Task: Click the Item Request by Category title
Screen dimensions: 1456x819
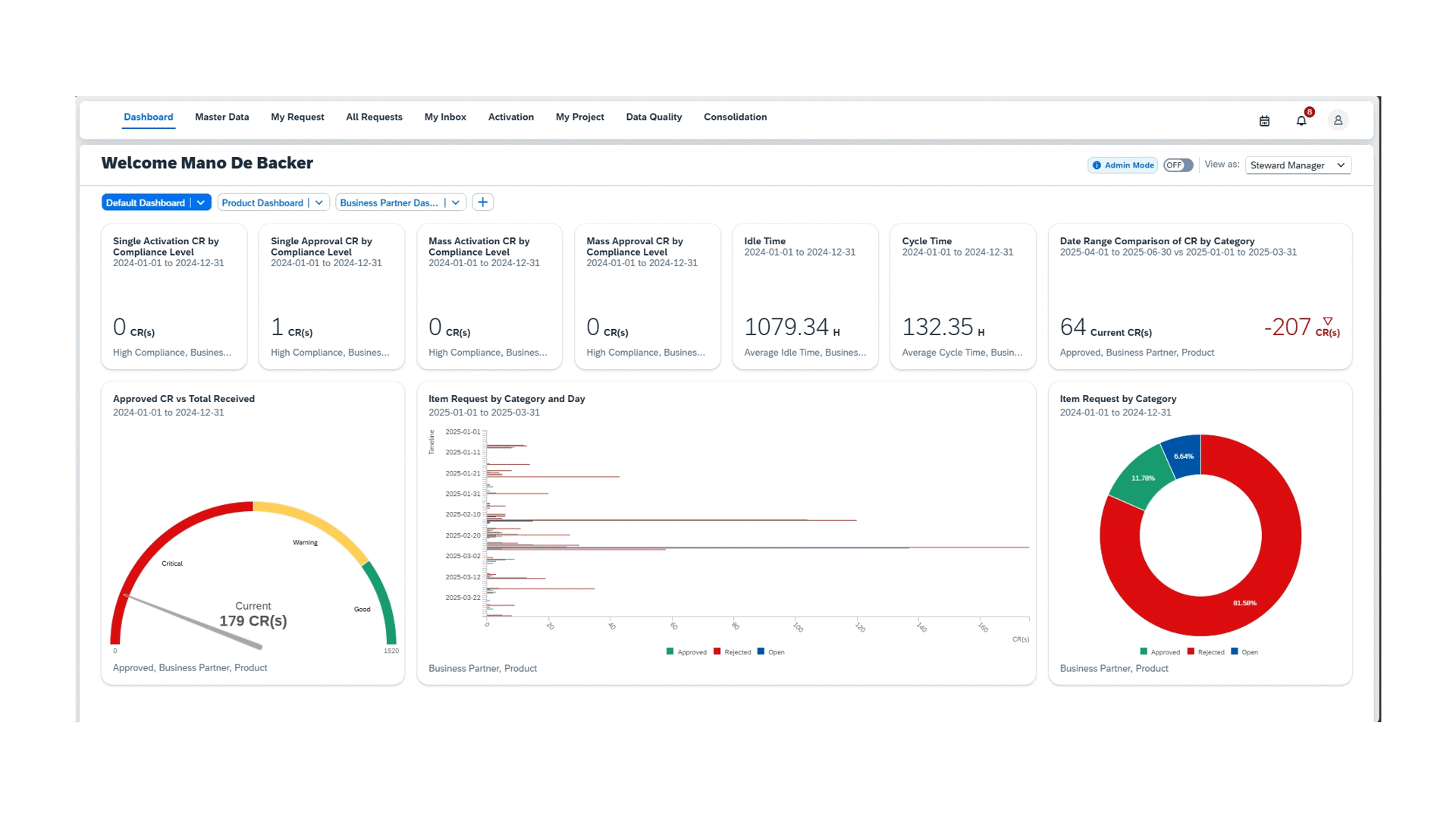Action: tap(1118, 399)
